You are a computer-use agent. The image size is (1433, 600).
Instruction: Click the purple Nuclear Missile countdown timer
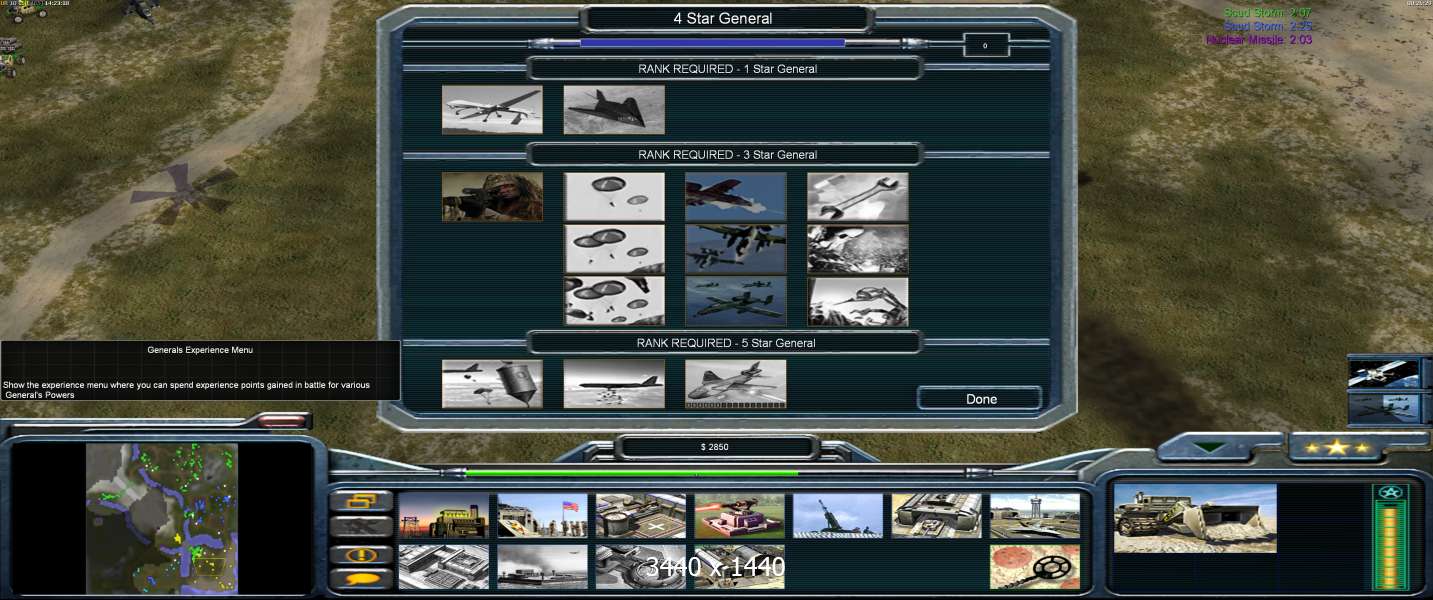click(1259, 40)
